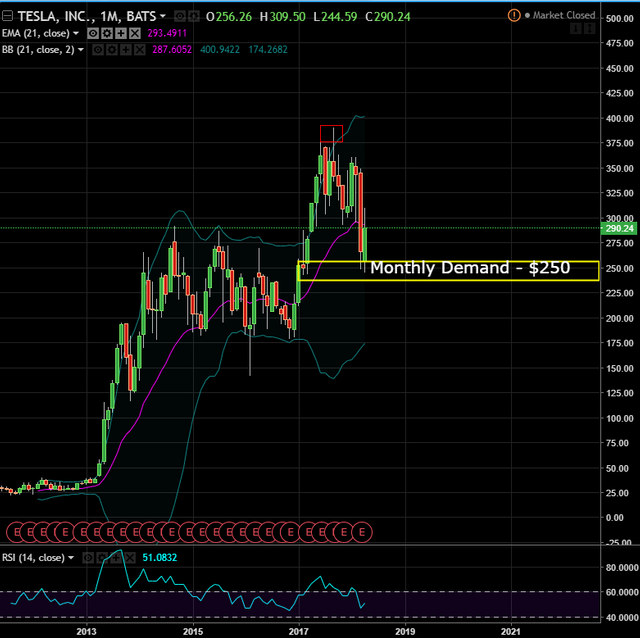The image size is (640, 638).
Task: Click the 2013 label on time axis
Action: (x=87, y=632)
